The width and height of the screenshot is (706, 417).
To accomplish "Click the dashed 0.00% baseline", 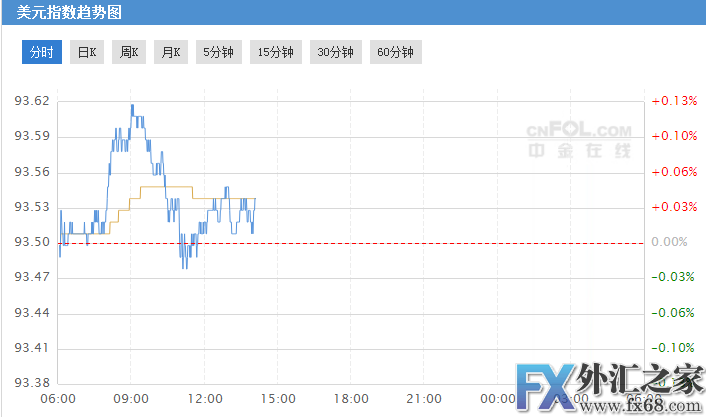I will click(x=400, y=243).
